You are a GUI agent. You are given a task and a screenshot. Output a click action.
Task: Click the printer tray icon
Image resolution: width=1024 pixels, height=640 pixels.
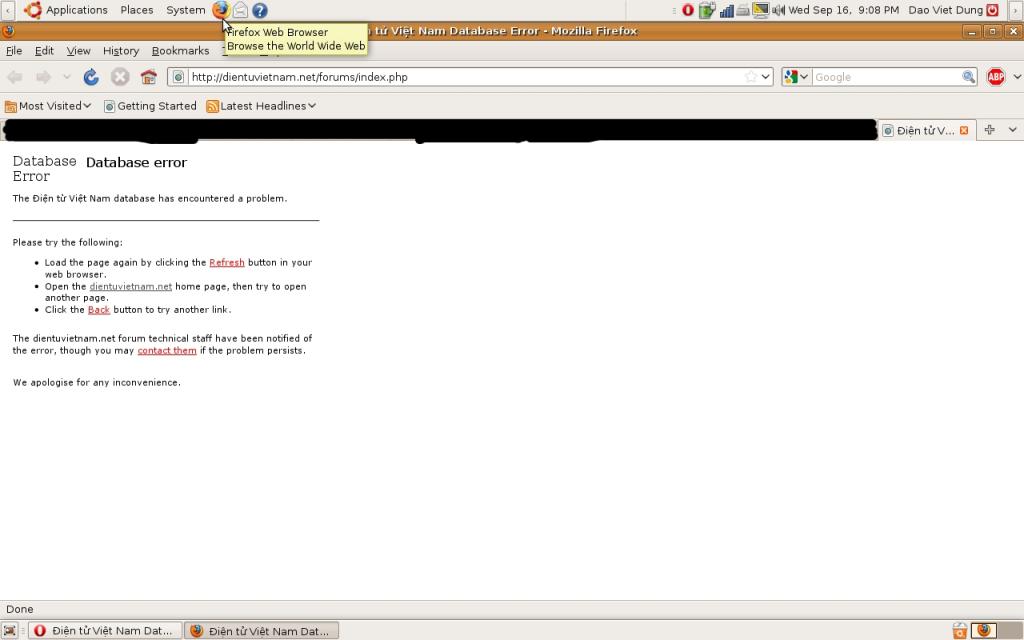point(743,10)
